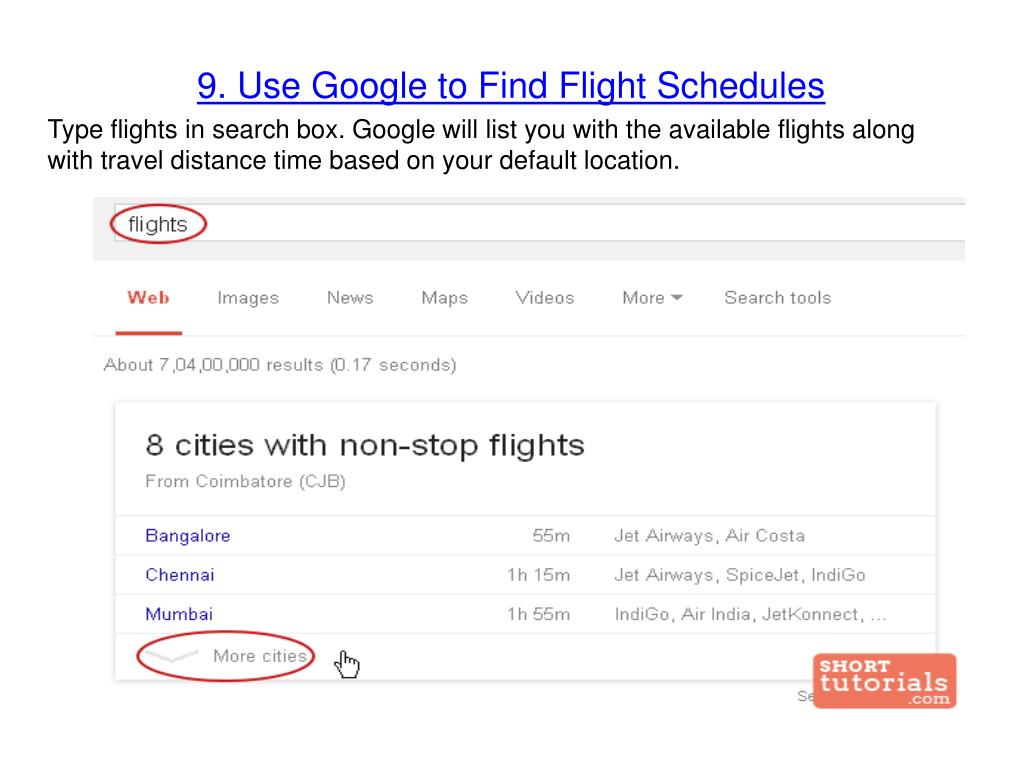Click the 1h 55m Mumbai duration
Image resolution: width=1023 pixels, height=767 pixels.
pos(539,614)
